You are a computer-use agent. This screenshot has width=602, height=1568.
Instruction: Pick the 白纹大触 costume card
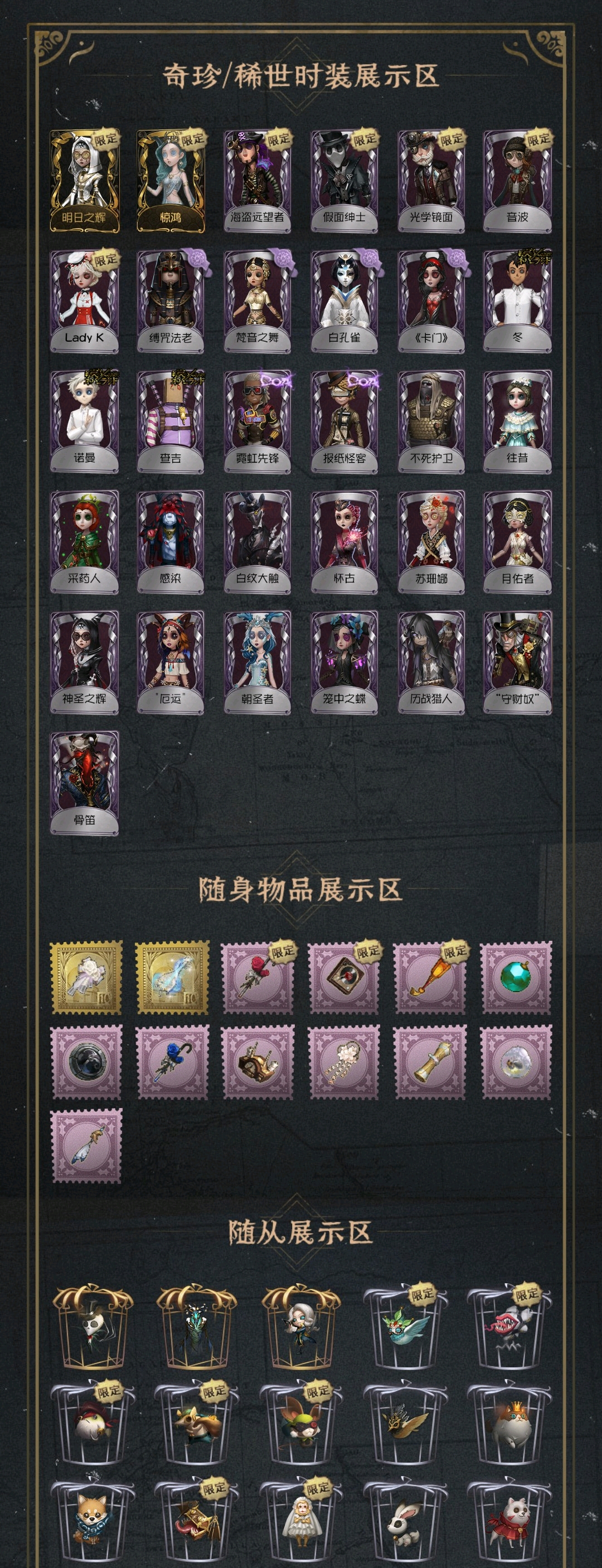258,542
